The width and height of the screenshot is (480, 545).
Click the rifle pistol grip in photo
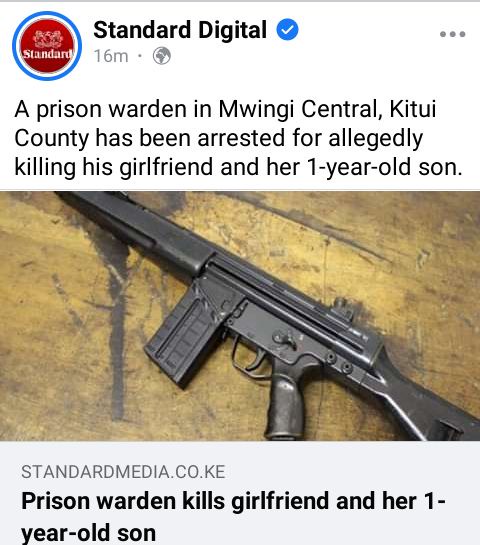coord(284,400)
